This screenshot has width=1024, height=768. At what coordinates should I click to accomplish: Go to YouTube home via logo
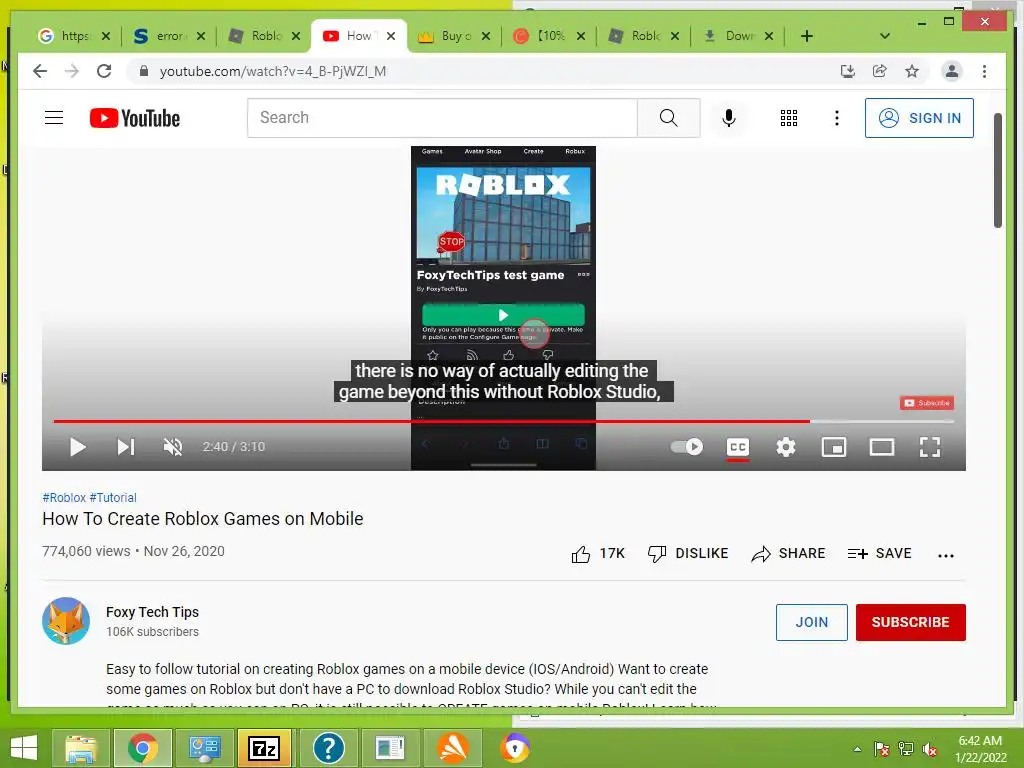[135, 118]
